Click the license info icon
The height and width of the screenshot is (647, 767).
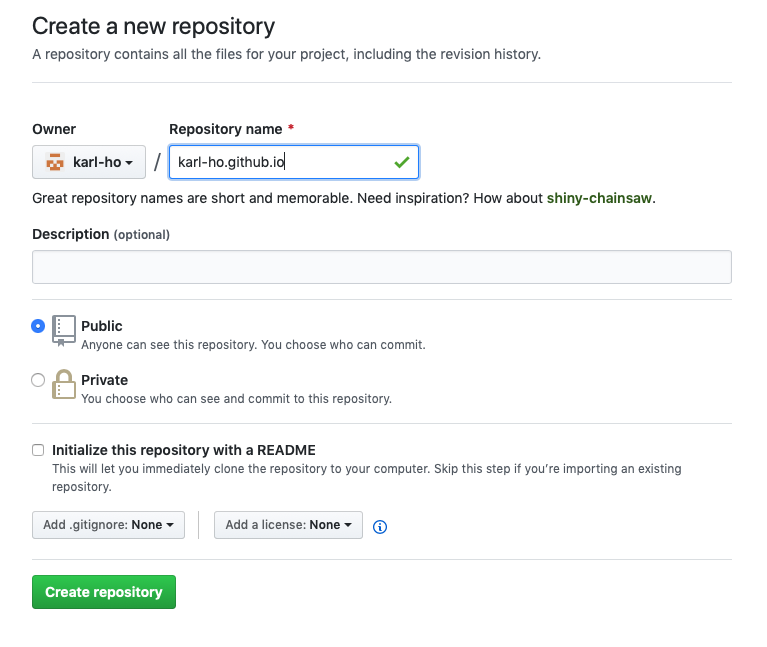[x=380, y=527]
